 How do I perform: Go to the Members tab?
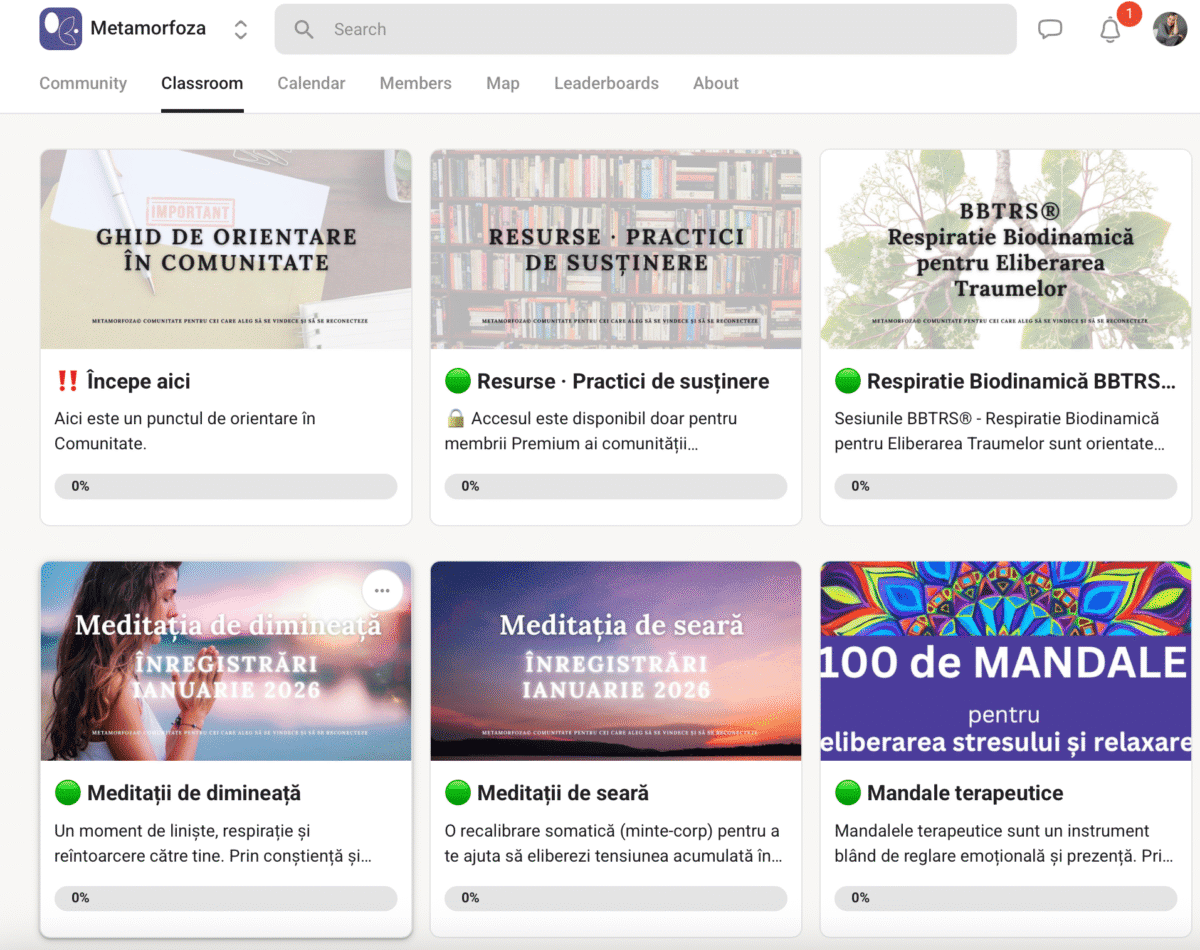415,83
